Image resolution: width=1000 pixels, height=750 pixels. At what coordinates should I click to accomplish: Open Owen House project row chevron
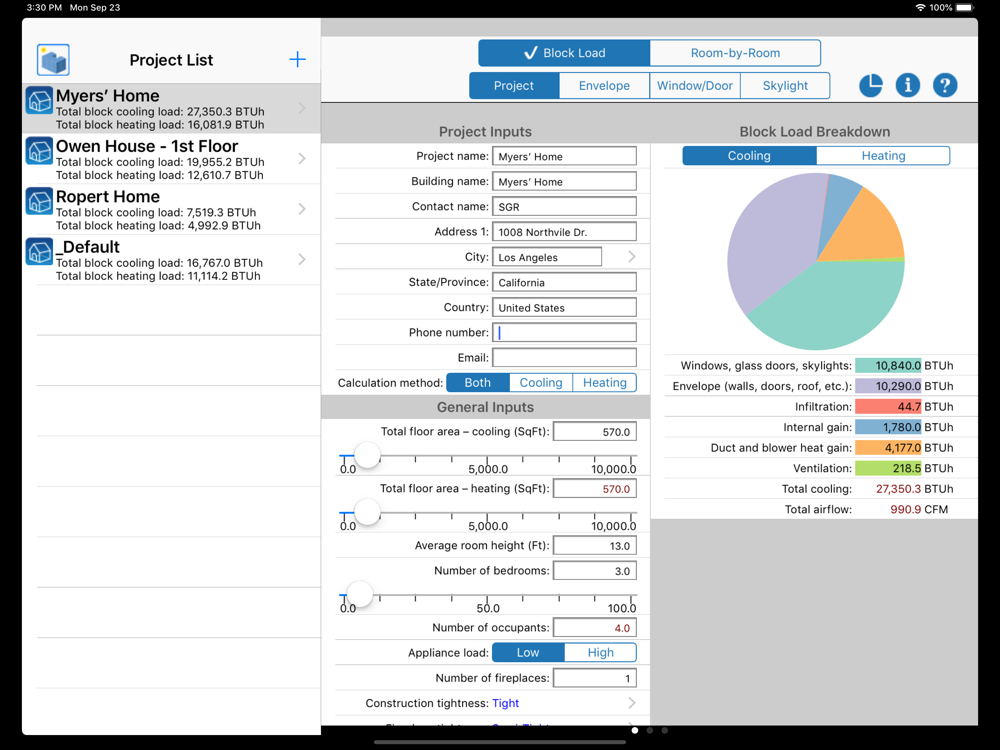pyautogui.click(x=302, y=158)
